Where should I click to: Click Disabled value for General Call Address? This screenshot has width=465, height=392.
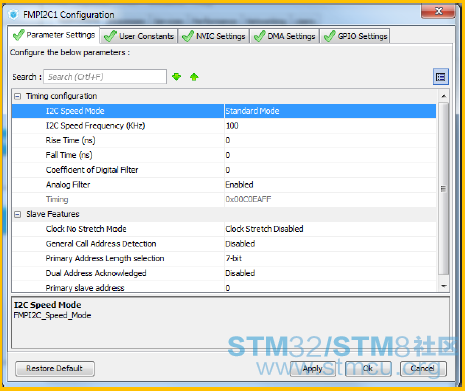click(x=240, y=244)
